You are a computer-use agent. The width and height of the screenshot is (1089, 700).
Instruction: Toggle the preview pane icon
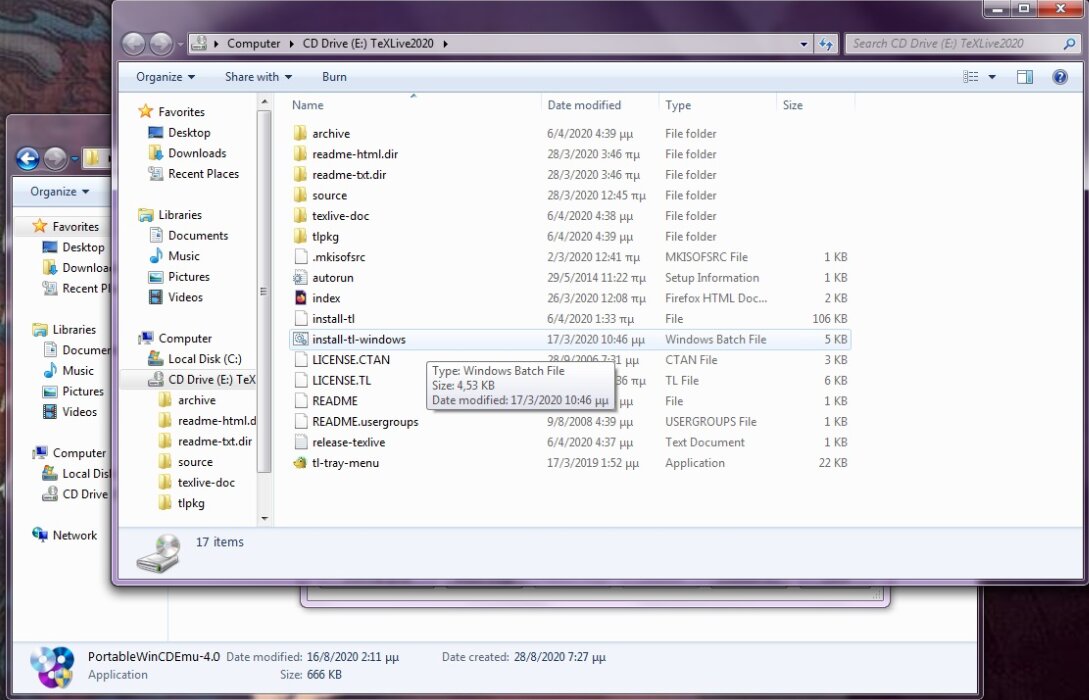[1024, 77]
